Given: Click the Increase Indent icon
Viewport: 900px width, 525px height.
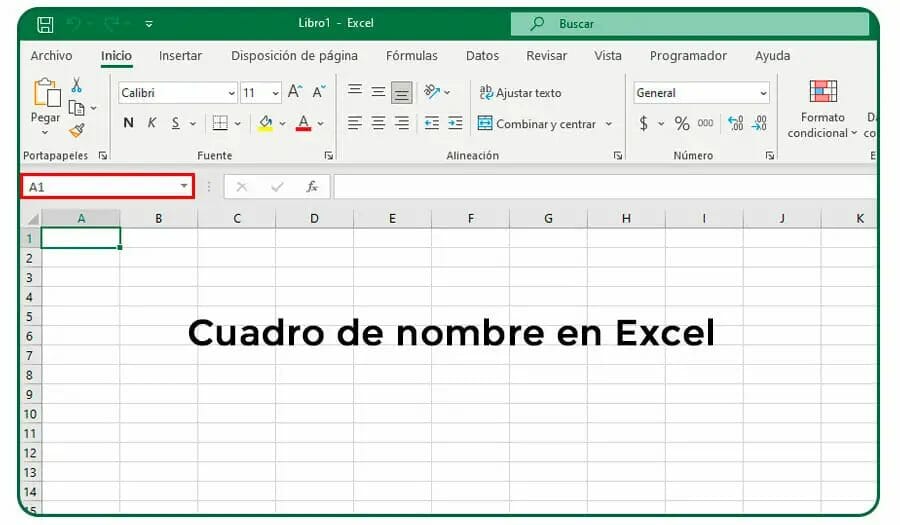Looking at the screenshot, I should [x=455, y=123].
